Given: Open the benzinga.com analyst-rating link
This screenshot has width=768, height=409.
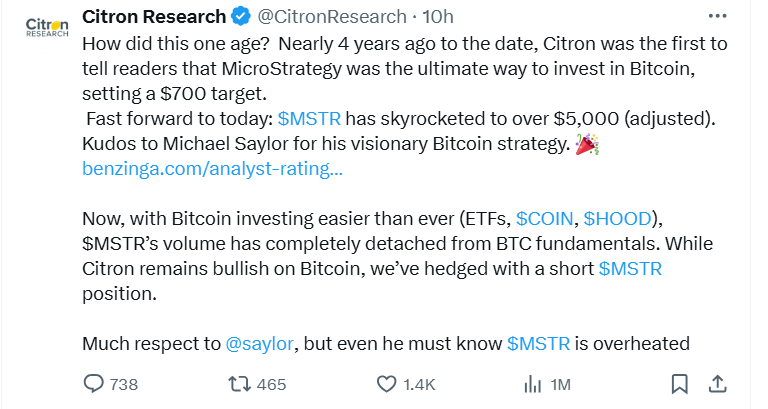Looking at the screenshot, I should [x=212, y=169].
